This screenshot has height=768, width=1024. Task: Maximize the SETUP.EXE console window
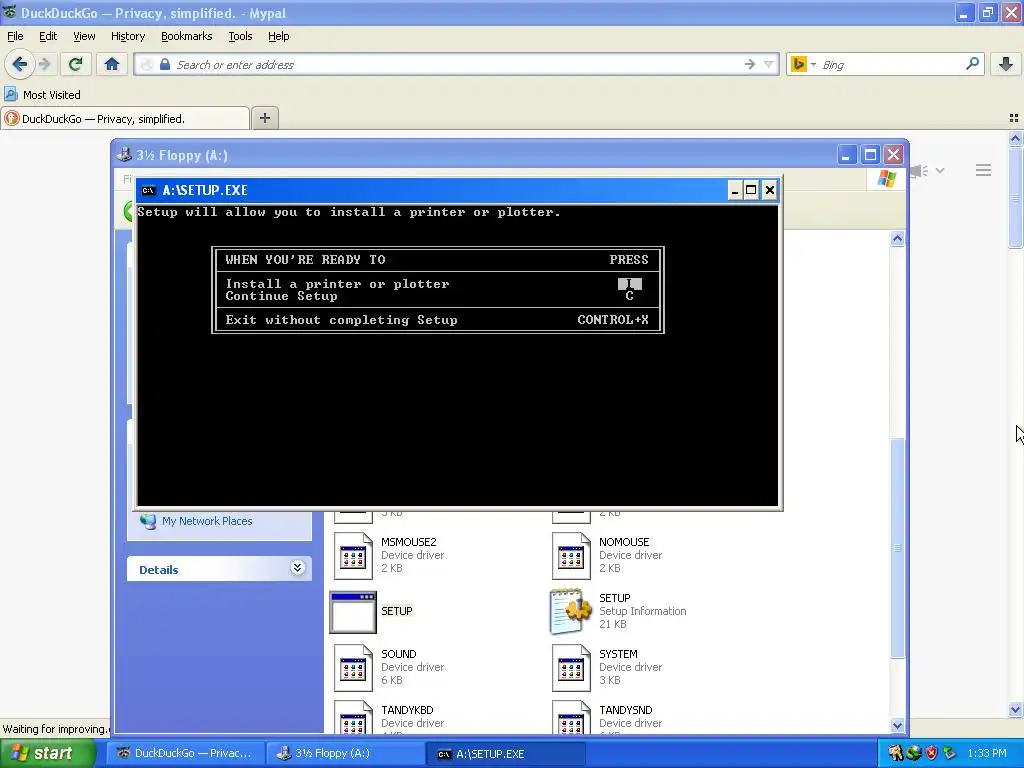tap(751, 190)
